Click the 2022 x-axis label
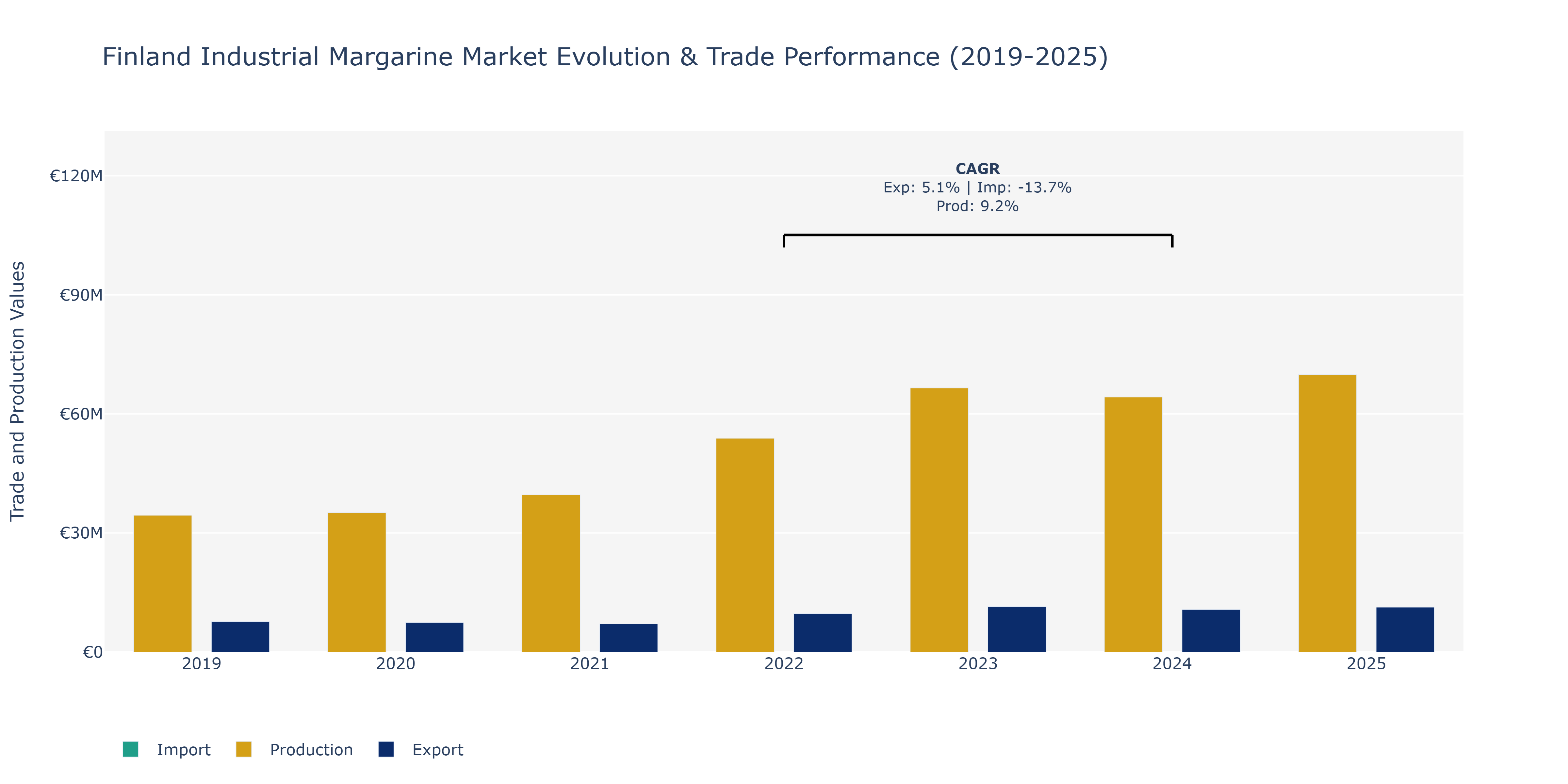Image resolution: width=1568 pixels, height=784 pixels. click(x=784, y=663)
